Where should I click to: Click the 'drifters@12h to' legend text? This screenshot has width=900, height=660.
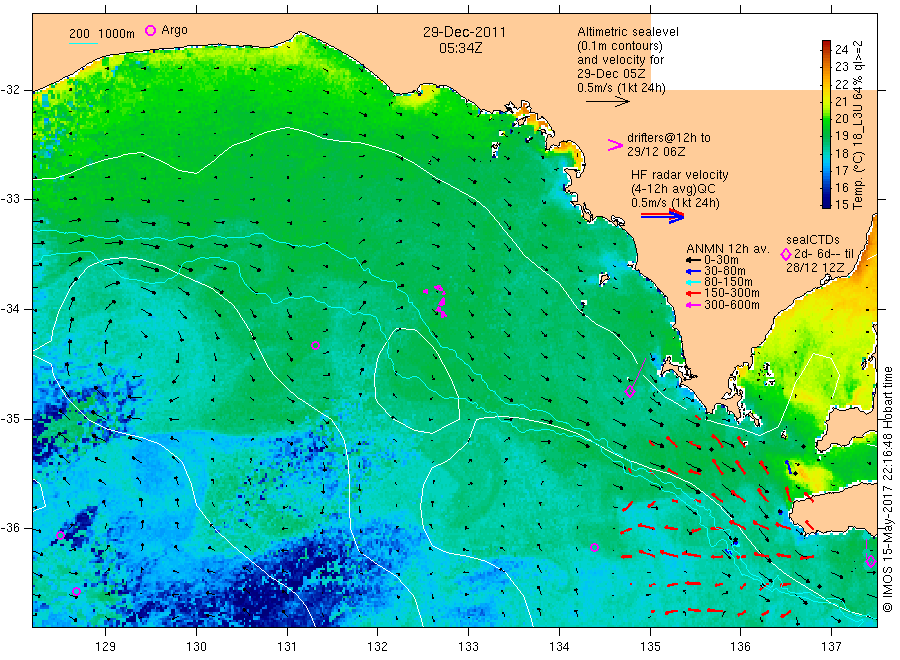tap(669, 138)
